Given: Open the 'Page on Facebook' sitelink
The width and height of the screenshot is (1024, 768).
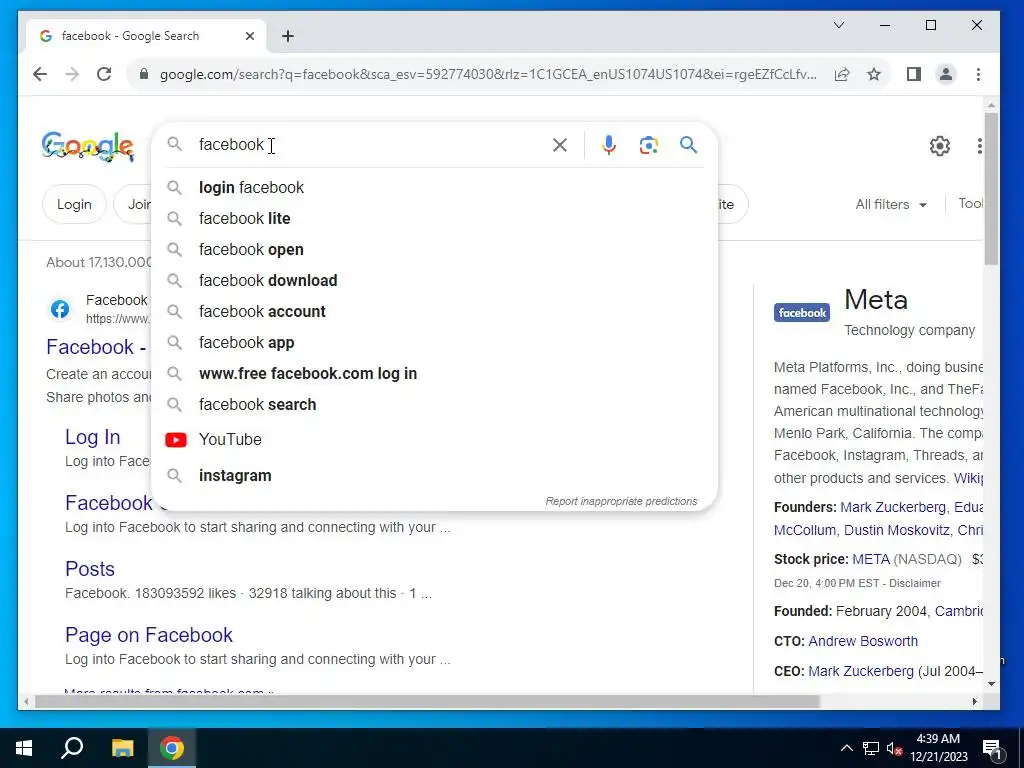Looking at the screenshot, I should (x=149, y=635).
